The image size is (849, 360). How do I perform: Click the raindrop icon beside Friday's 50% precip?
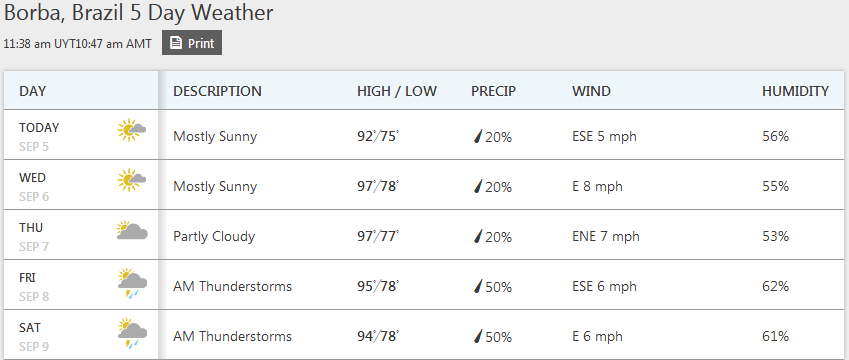(478, 286)
